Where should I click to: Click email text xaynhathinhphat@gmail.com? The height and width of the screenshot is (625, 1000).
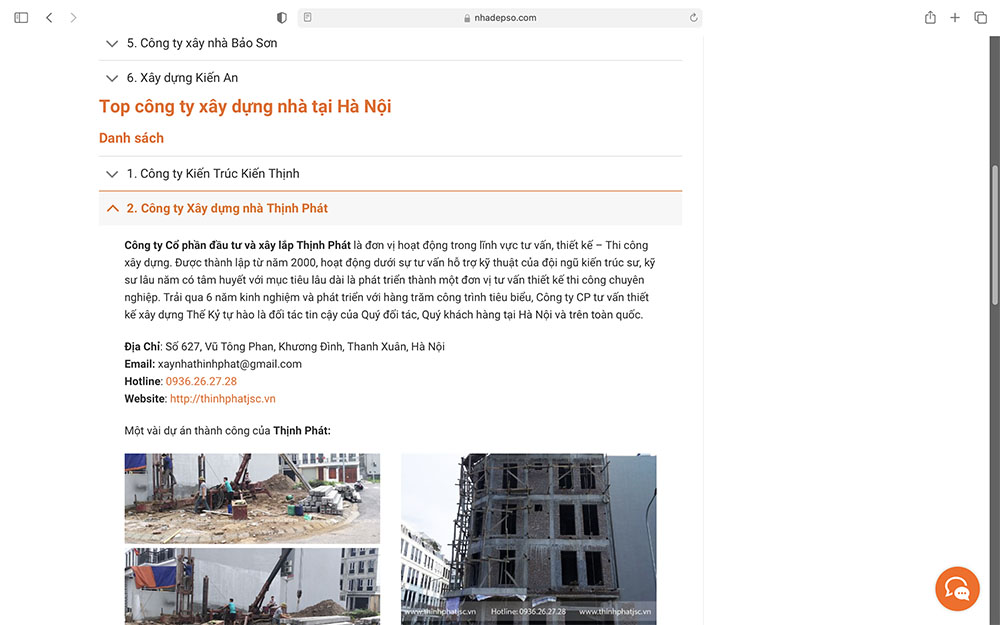click(230, 364)
